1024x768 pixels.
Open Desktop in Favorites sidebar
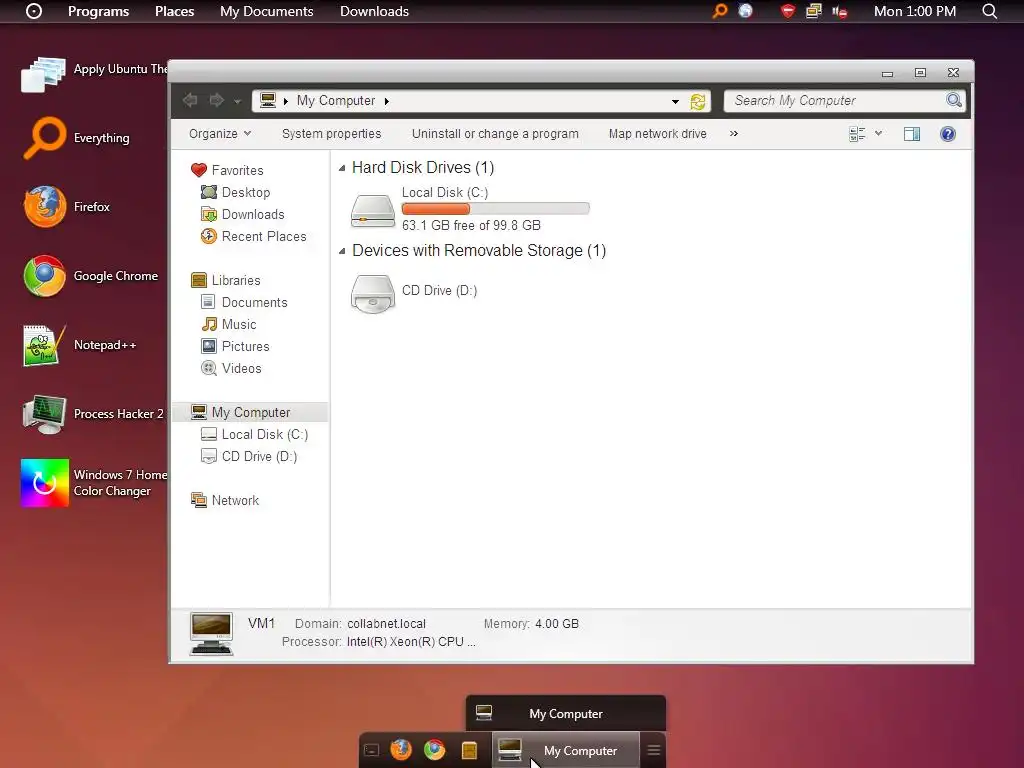pyautogui.click(x=246, y=192)
